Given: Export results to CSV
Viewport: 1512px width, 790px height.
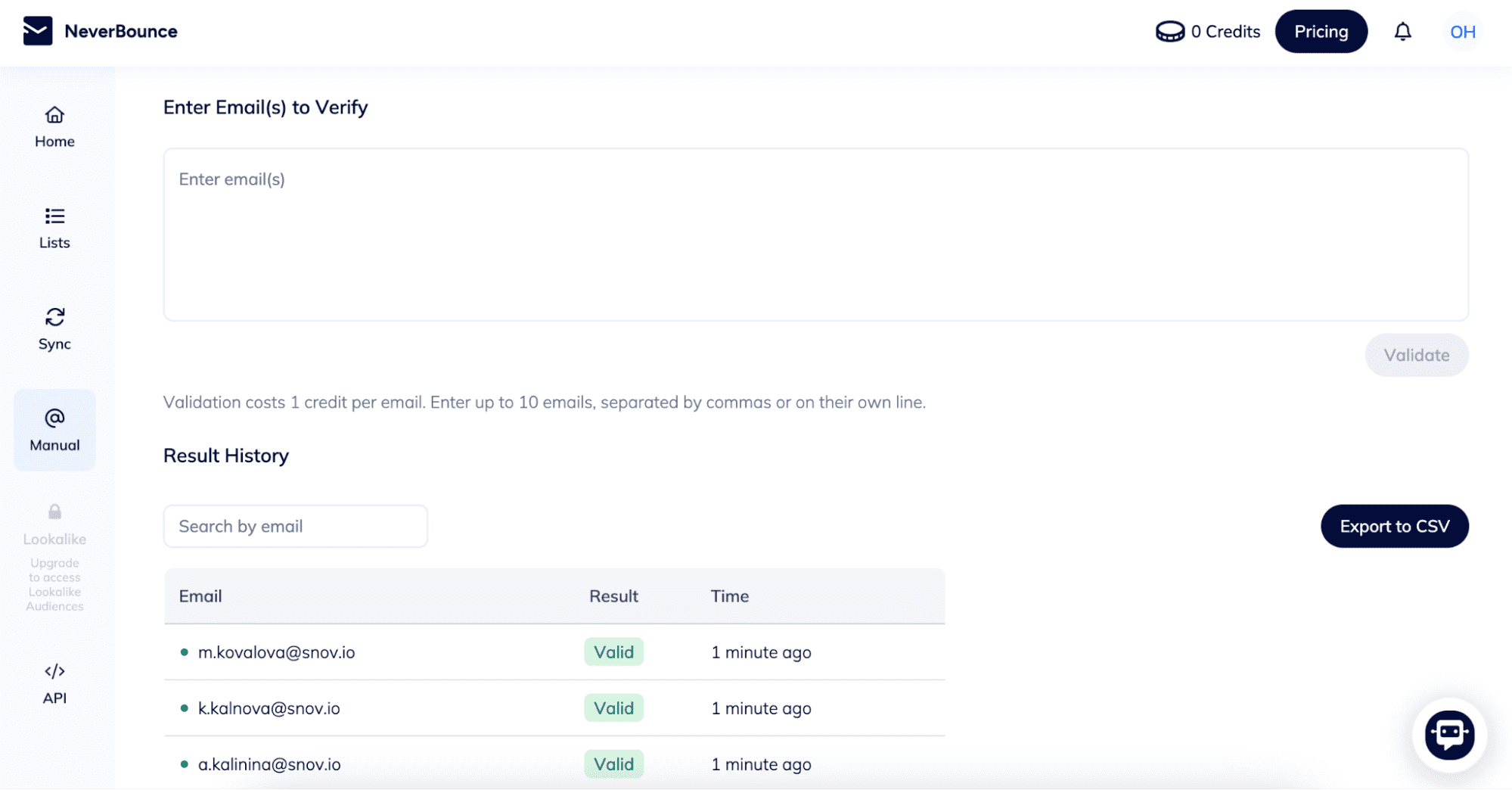Looking at the screenshot, I should tap(1394, 526).
